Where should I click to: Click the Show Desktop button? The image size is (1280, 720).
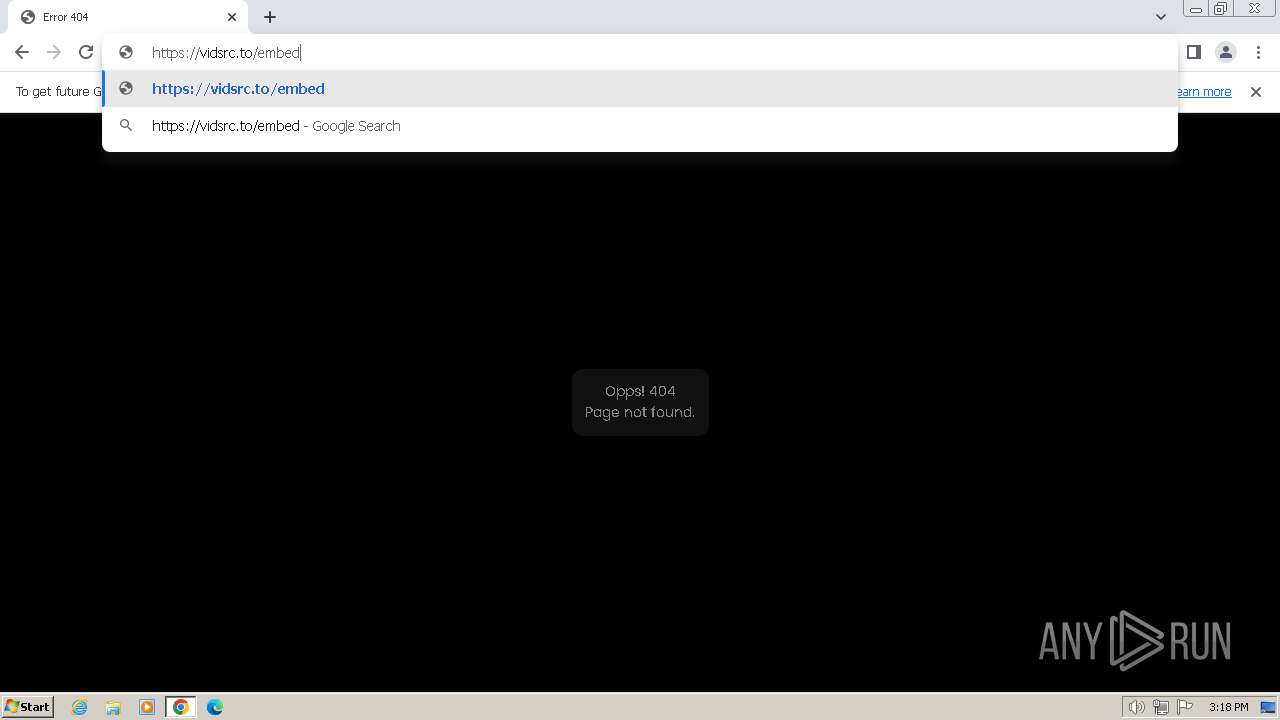coord(1269,707)
